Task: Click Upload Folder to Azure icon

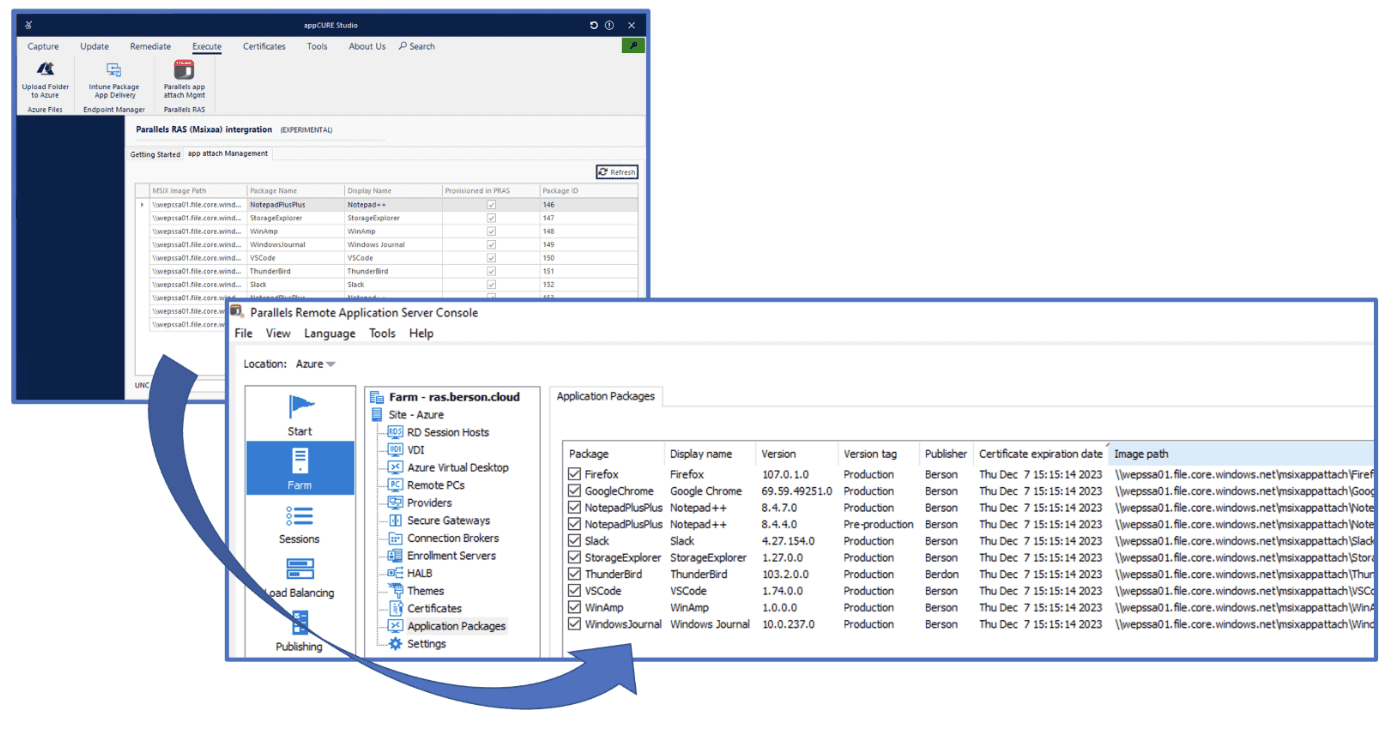Action: click(x=45, y=70)
